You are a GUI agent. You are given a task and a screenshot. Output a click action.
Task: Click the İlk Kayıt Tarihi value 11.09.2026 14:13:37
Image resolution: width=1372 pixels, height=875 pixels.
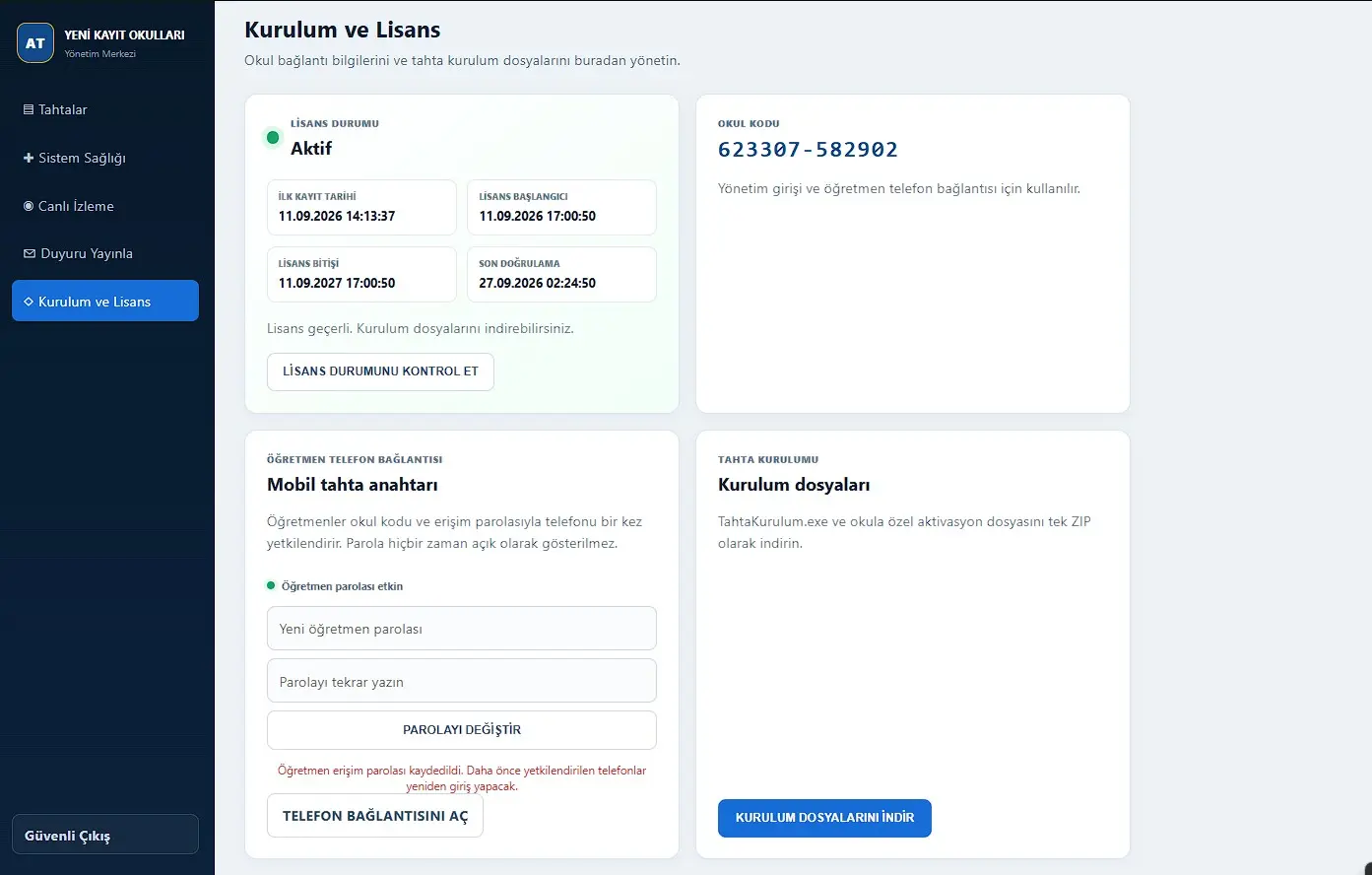click(x=337, y=216)
